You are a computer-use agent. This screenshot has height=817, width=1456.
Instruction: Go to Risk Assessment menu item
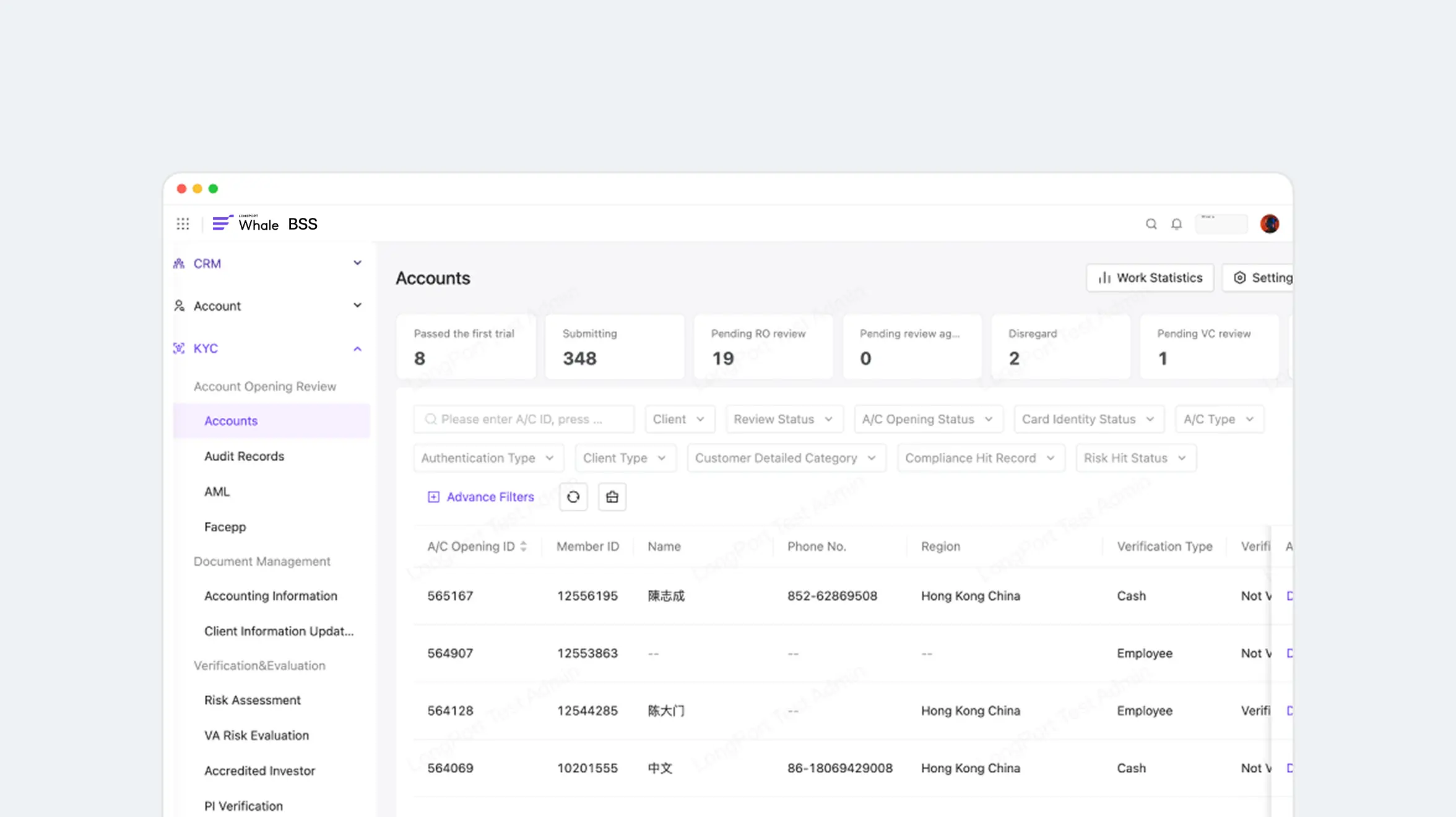253,700
